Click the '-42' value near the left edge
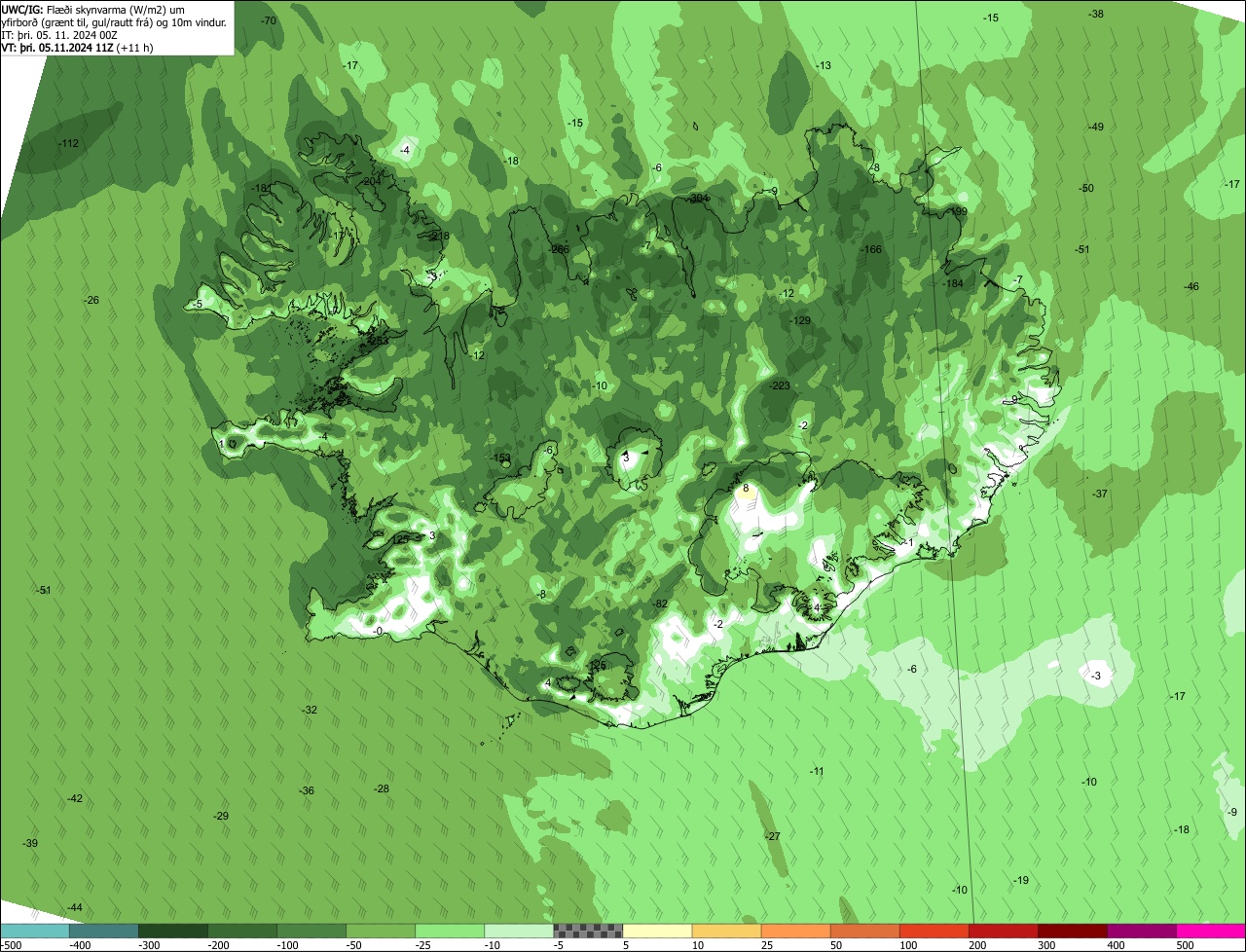Viewport: 1246px width, 952px height. [75, 798]
